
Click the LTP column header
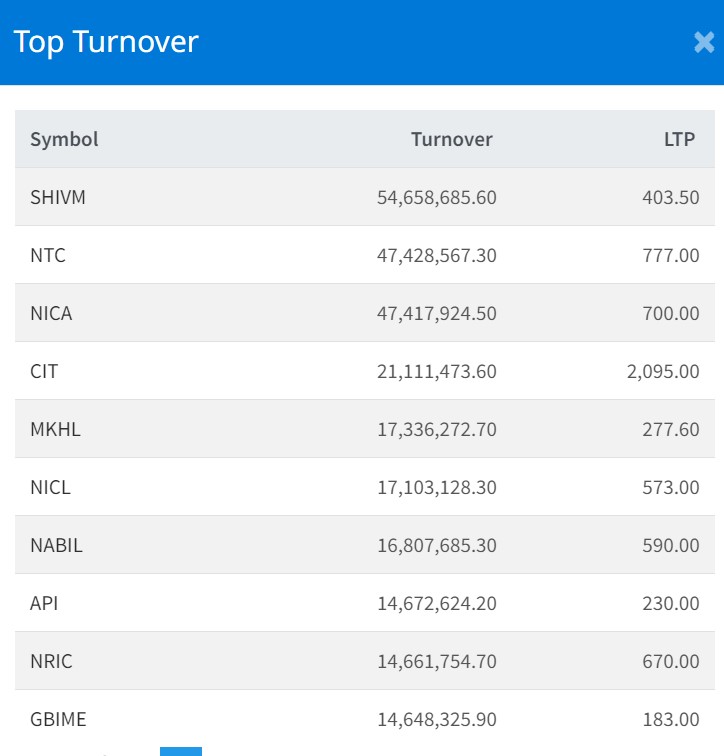[x=679, y=139]
